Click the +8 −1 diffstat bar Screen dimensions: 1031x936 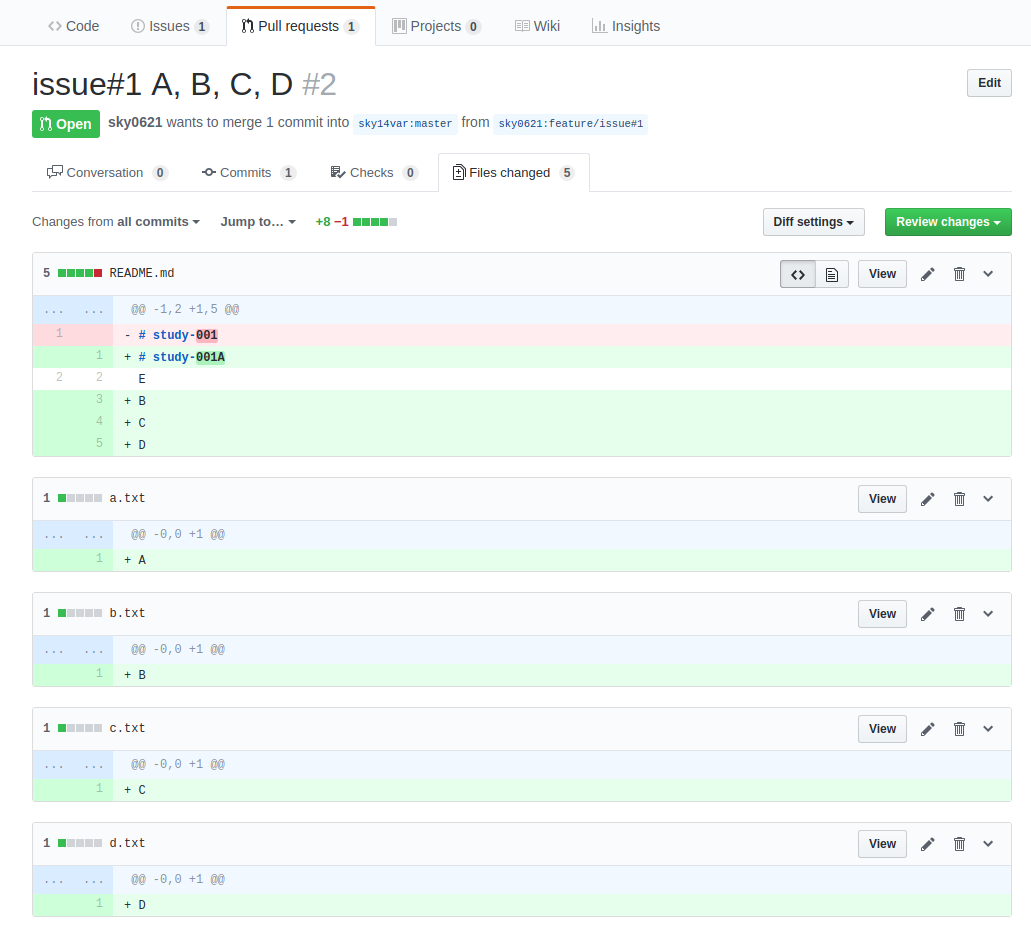coord(356,222)
